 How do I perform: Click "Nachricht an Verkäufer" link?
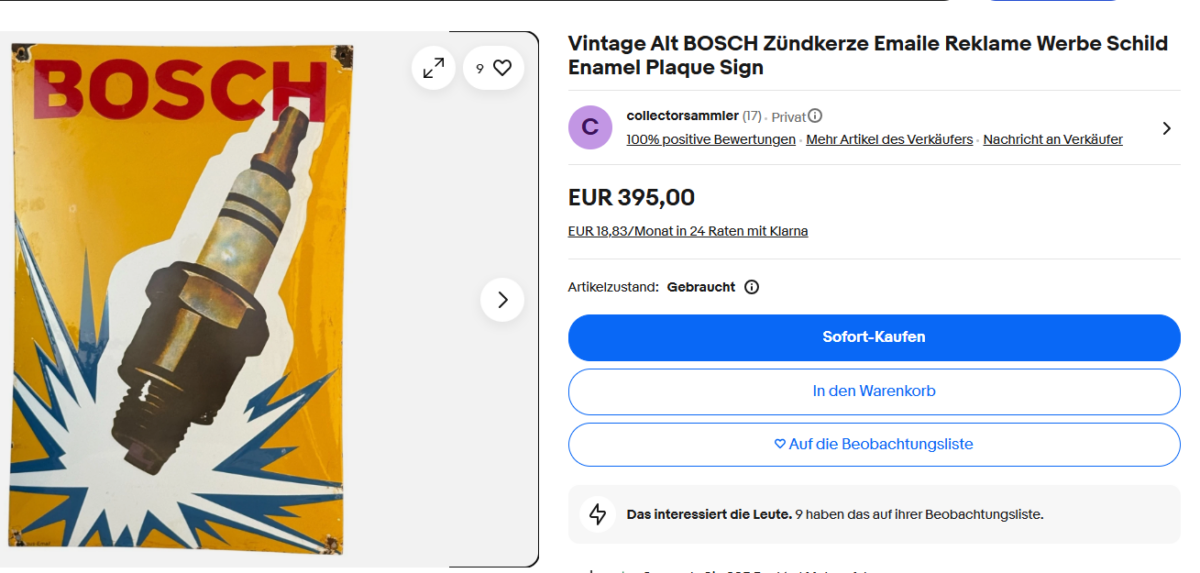click(x=1052, y=140)
